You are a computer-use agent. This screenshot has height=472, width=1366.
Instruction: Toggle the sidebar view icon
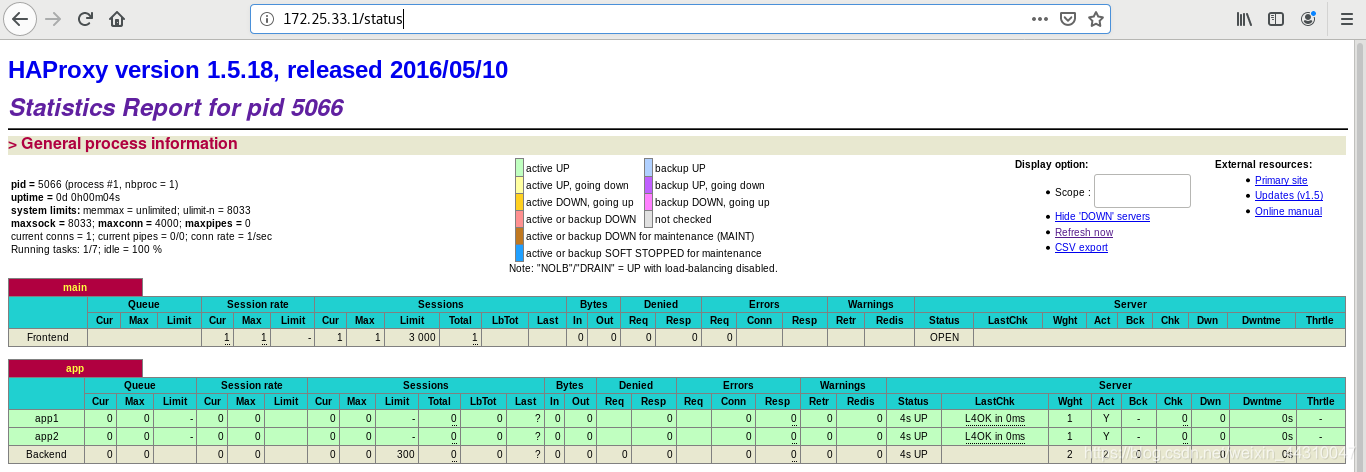(1276, 19)
